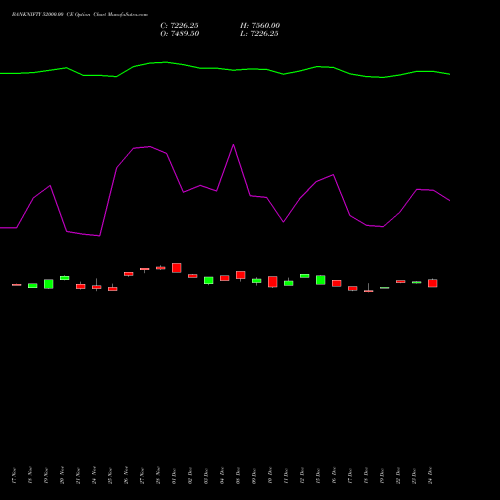The height and width of the screenshot is (500, 500).
Task: Click the BANKNIFTY chart title text
Action: 80,15
